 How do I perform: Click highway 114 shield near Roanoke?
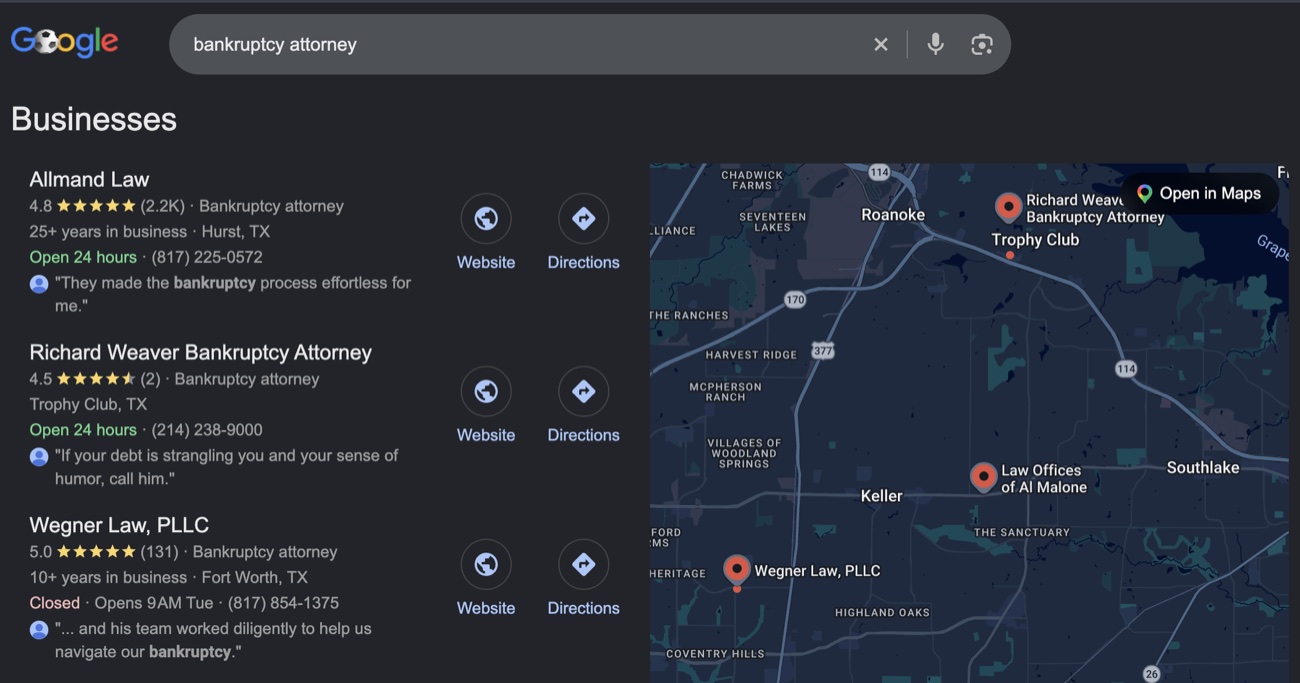pos(879,172)
